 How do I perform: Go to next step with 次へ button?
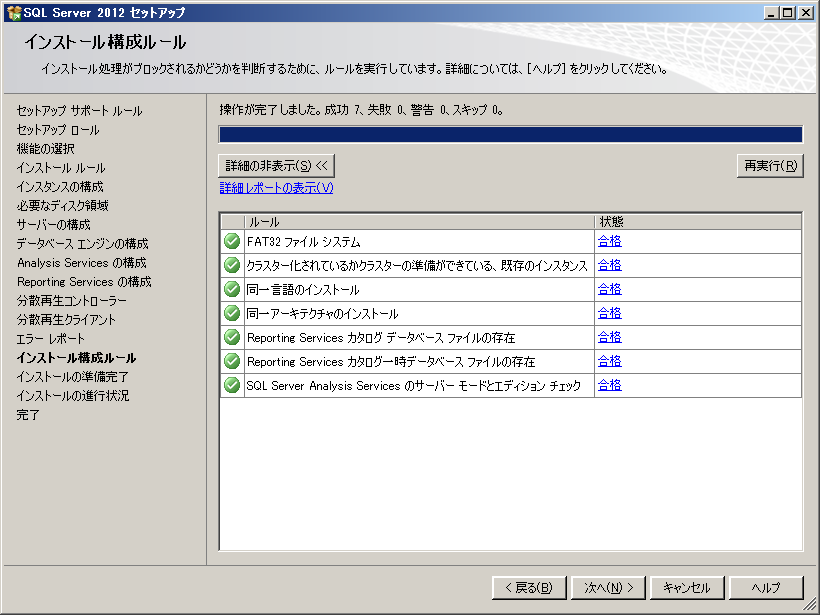coord(608,588)
